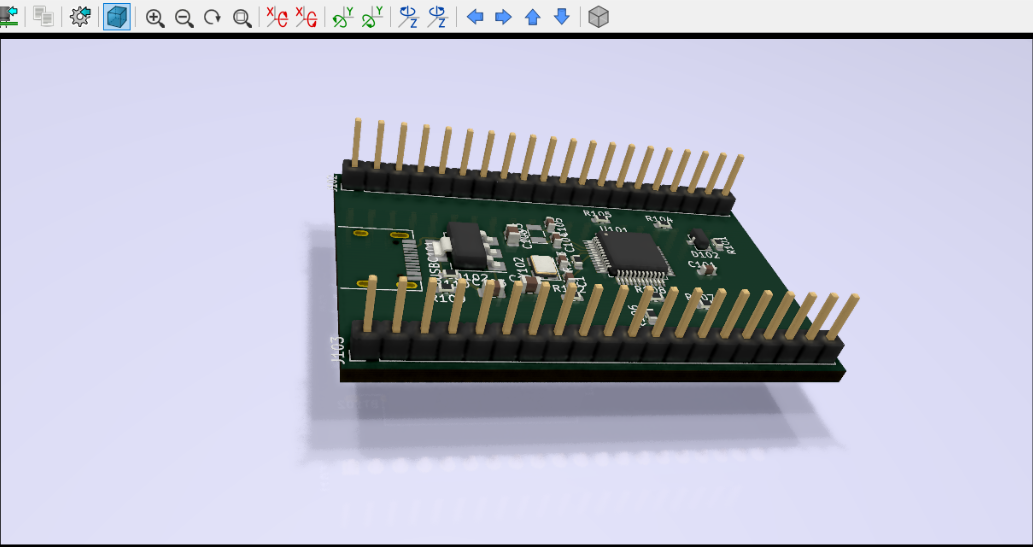Viewport: 1033px width, 547px height.
Task: Redraw the 3D view
Action: tap(212, 18)
